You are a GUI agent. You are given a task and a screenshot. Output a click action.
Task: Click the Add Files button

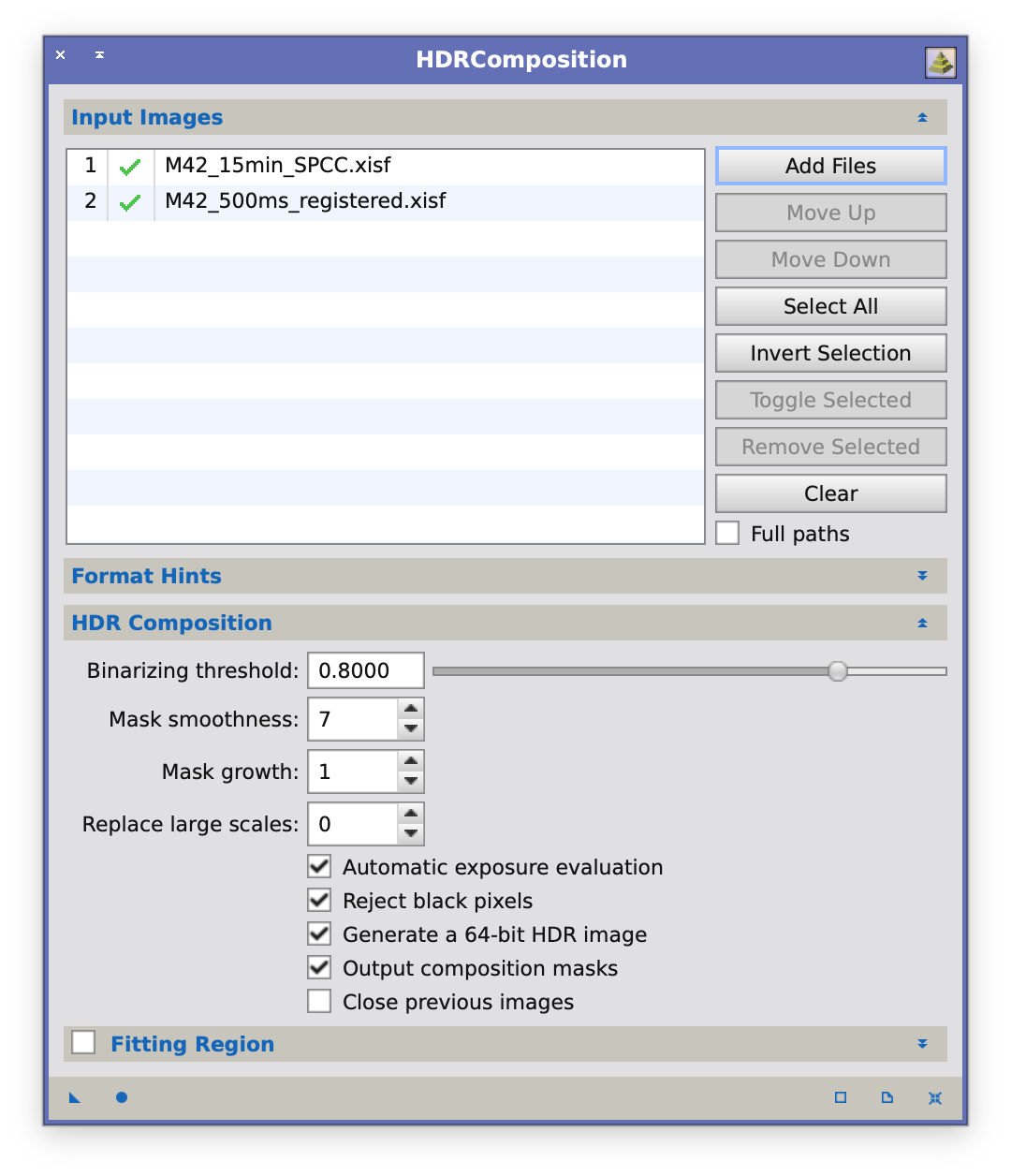[x=830, y=166]
